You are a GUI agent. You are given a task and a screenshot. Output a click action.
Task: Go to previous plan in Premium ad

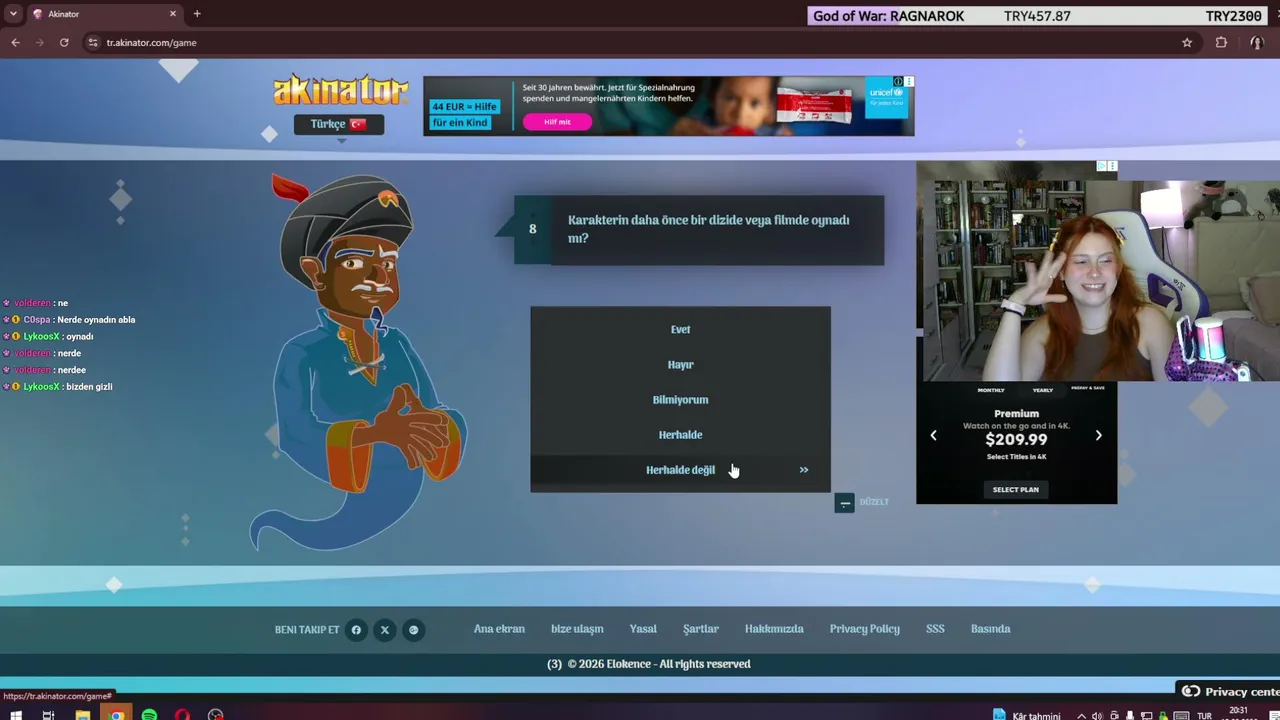tap(933, 435)
